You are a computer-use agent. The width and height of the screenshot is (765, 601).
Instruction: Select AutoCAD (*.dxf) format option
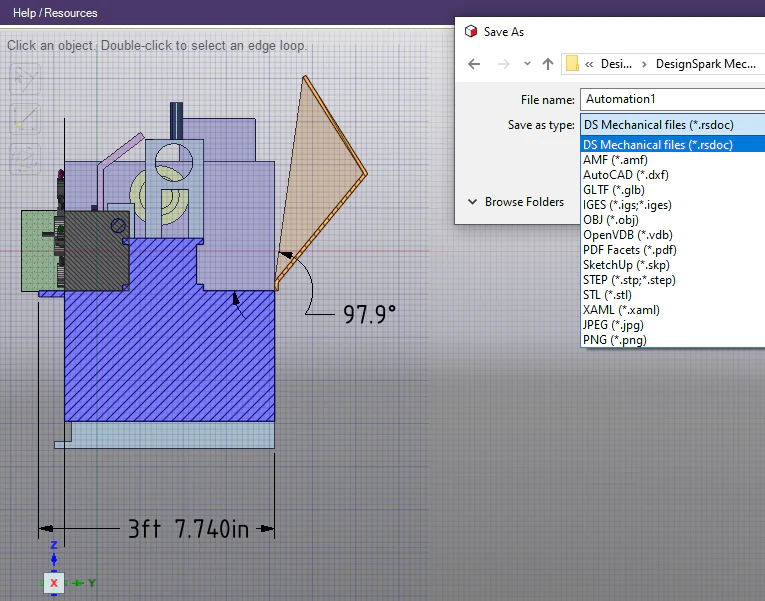coord(625,175)
